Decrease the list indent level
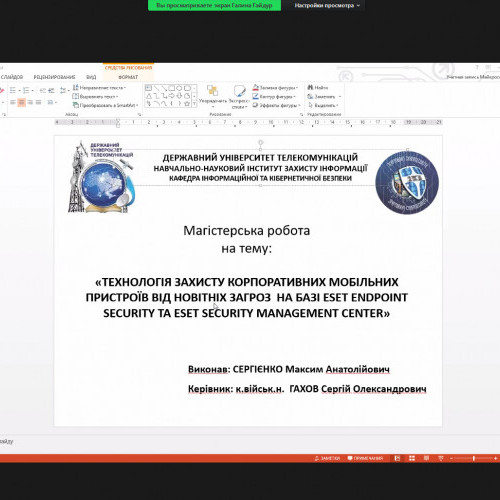This screenshot has width=500, height=500. pyautogui.click(x=42, y=90)
